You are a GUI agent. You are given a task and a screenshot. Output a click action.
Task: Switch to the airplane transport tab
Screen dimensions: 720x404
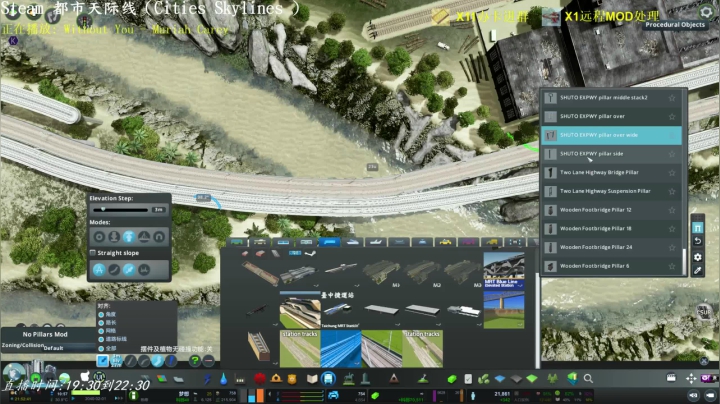pos(376,242)
